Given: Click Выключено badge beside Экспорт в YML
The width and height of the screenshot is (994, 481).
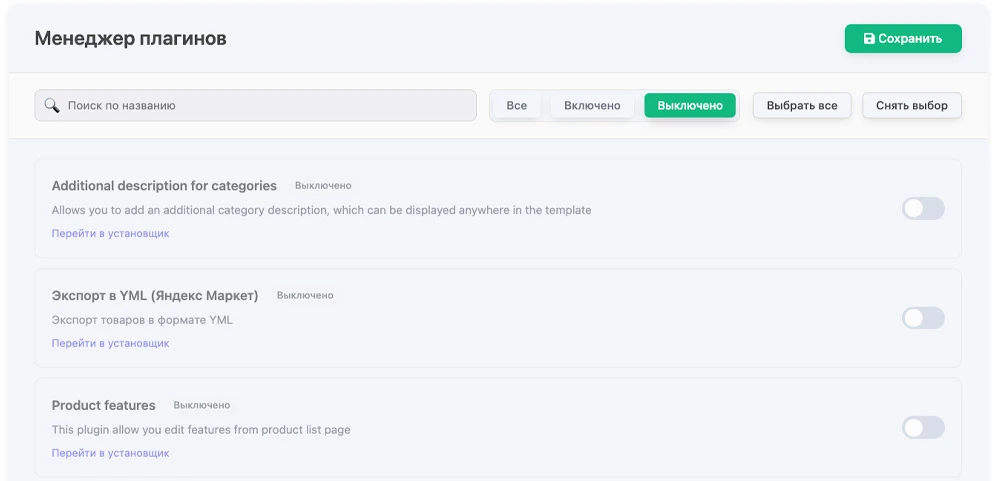Looking at the screenshot, I should coord(305,296).
